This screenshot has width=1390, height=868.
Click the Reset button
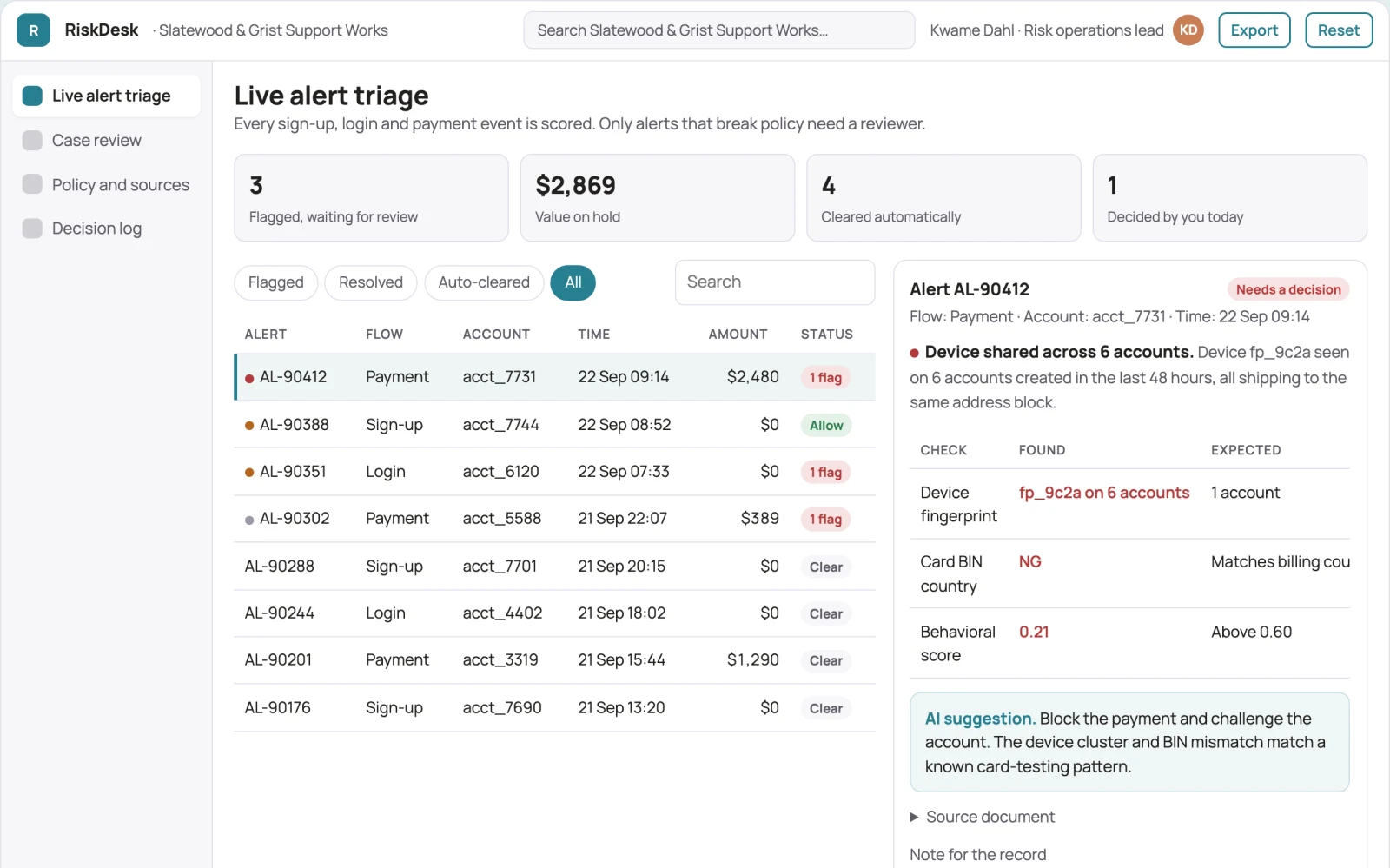pos(1339,30)
